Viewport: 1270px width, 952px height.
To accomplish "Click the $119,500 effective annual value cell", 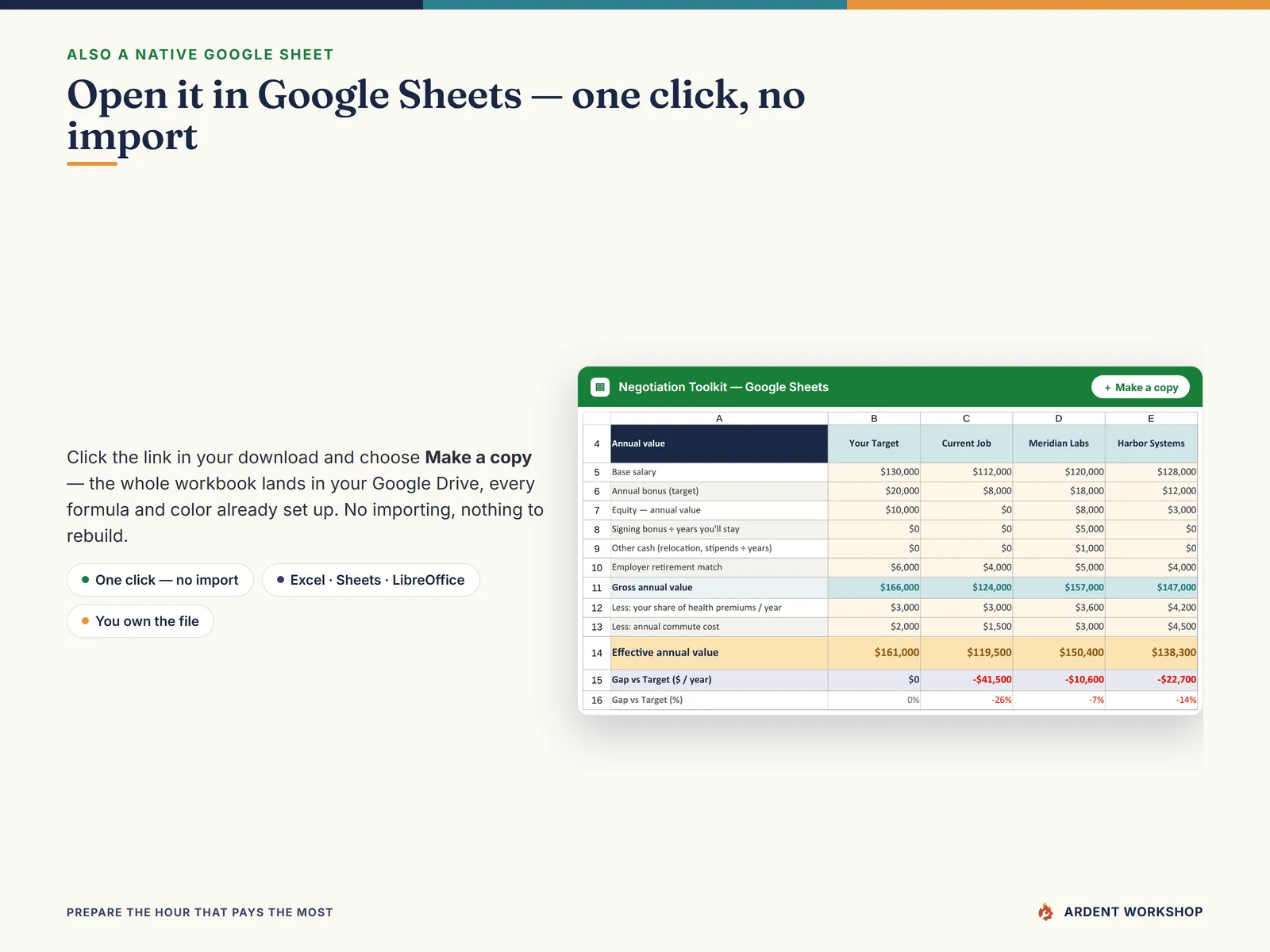I will point(966,653).
